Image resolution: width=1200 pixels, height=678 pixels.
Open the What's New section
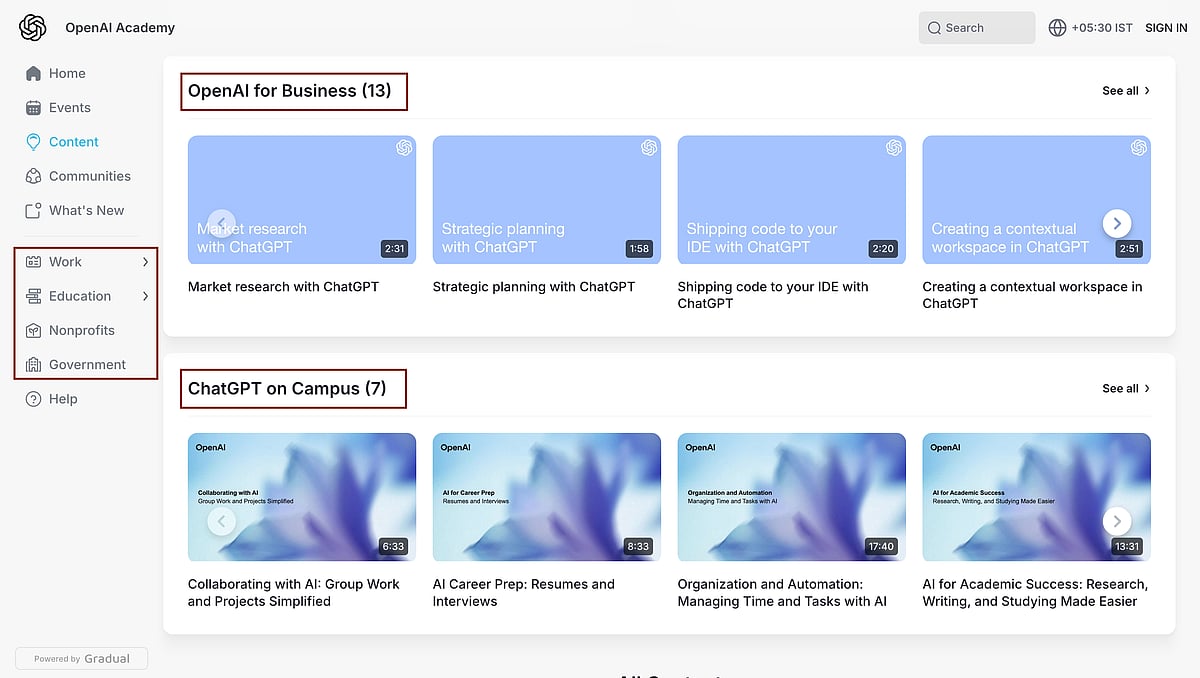pyautogui.click(x=86, y=210)
